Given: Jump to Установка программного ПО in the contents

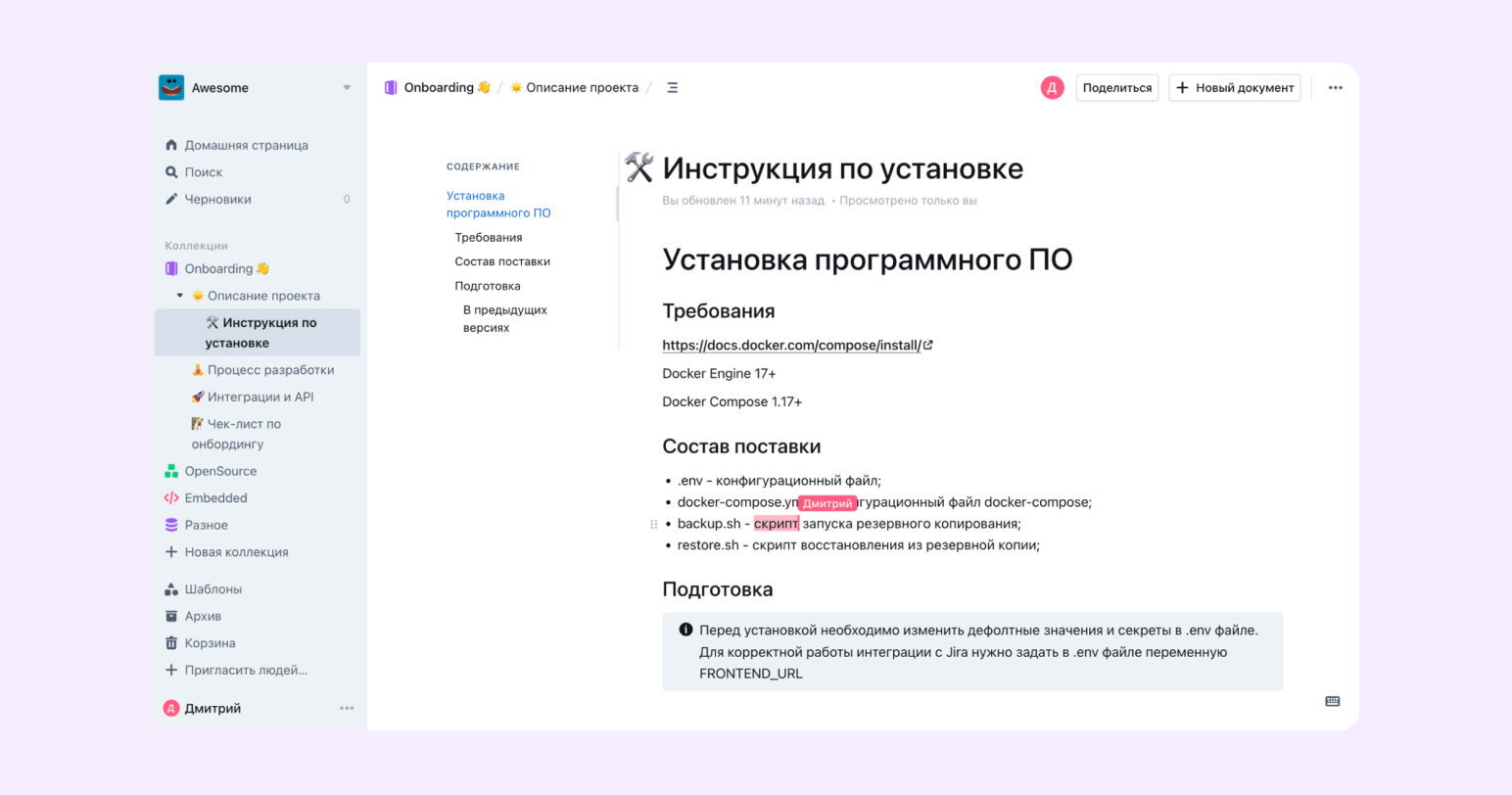Looking at the screenshot, I should pos(498,204).
